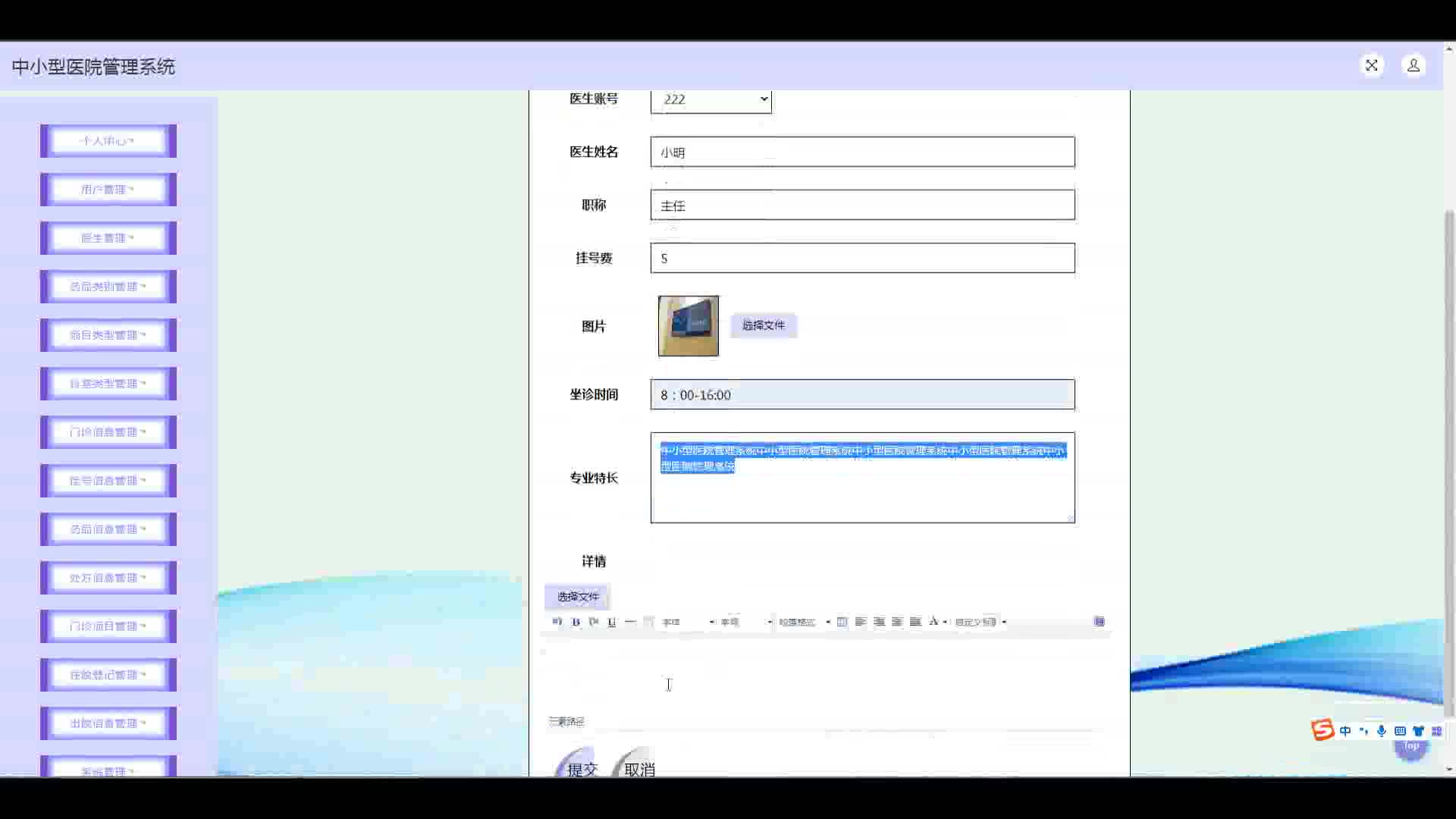Click the 取消 cancel button
Image resolution: width=1456 pixels, height=819 pixels.
click(639, 767)
